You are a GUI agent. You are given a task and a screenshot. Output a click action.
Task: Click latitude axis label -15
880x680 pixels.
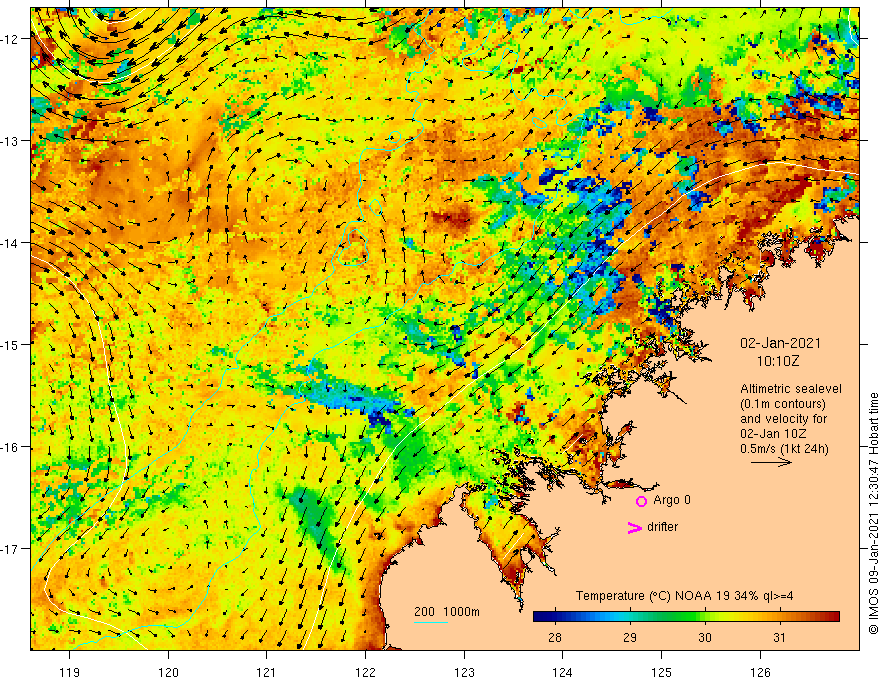(x=10, y=344)
